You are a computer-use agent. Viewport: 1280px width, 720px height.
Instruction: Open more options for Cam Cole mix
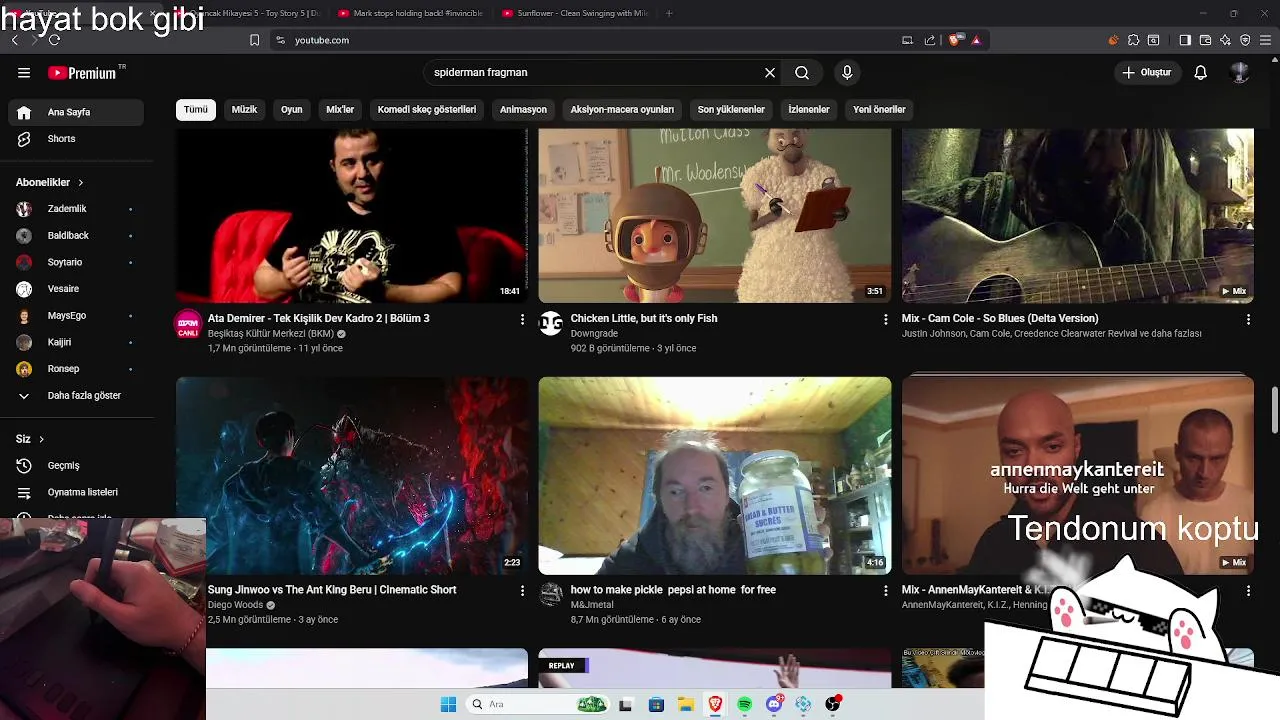(1248, 319)
